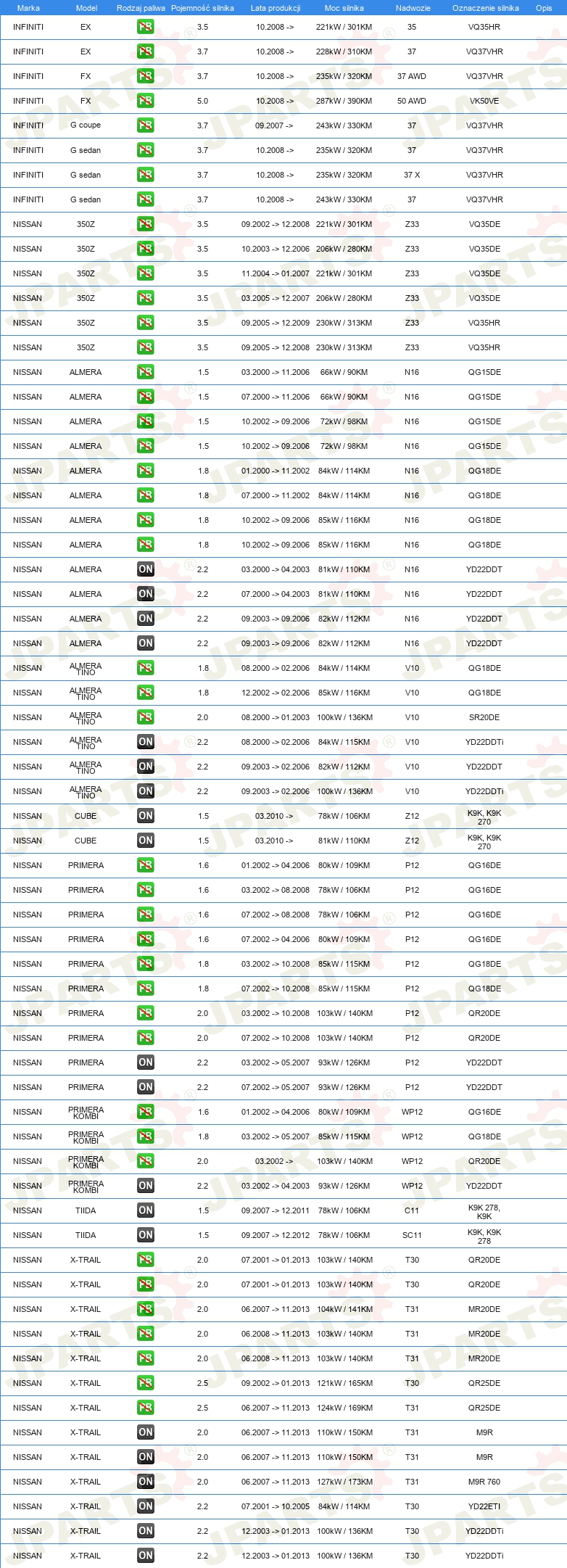The width and height of the screenshot is (567, 1568).
Task: Select power cell 127kW / 173KM
Action: [344, 1482]
